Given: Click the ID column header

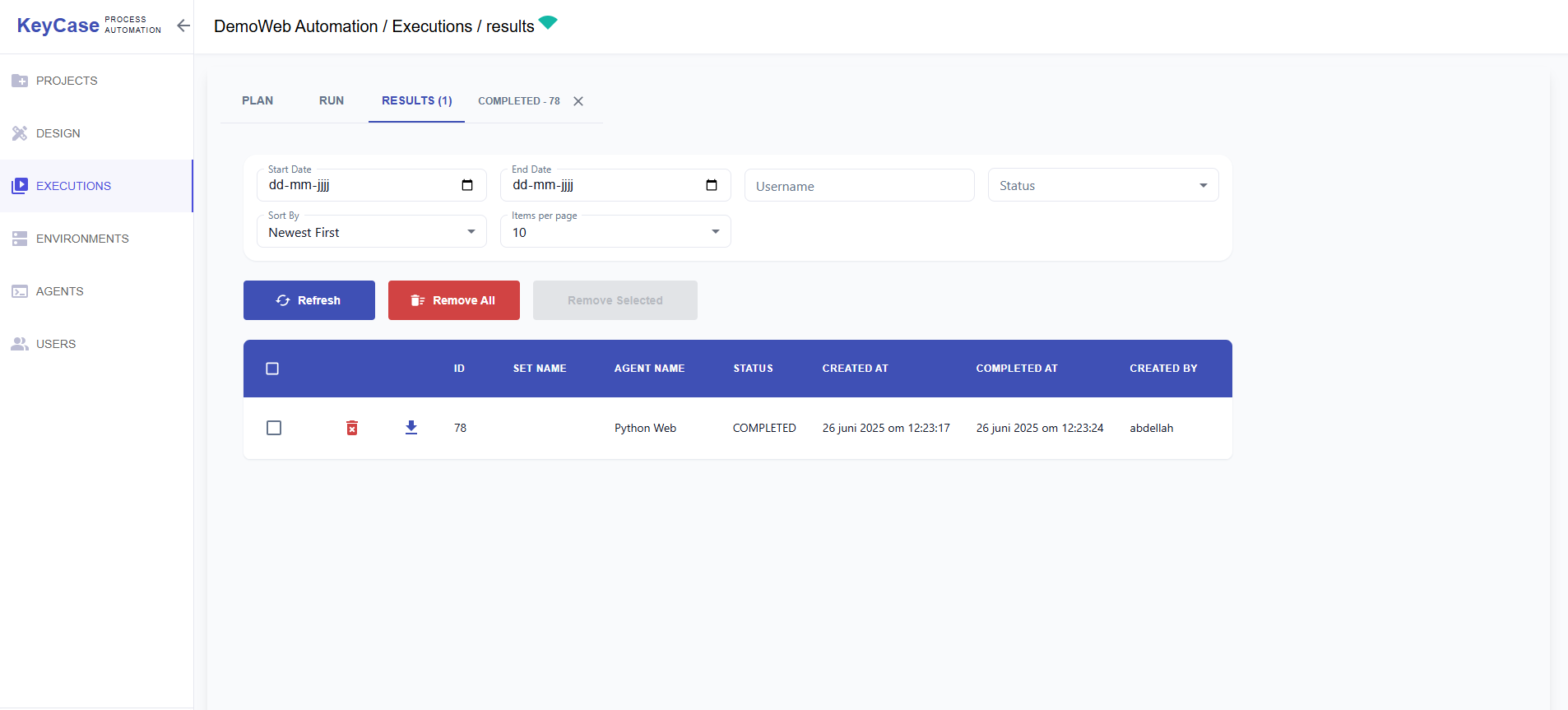Looking at the screenshot, I should tap(459, 369).
